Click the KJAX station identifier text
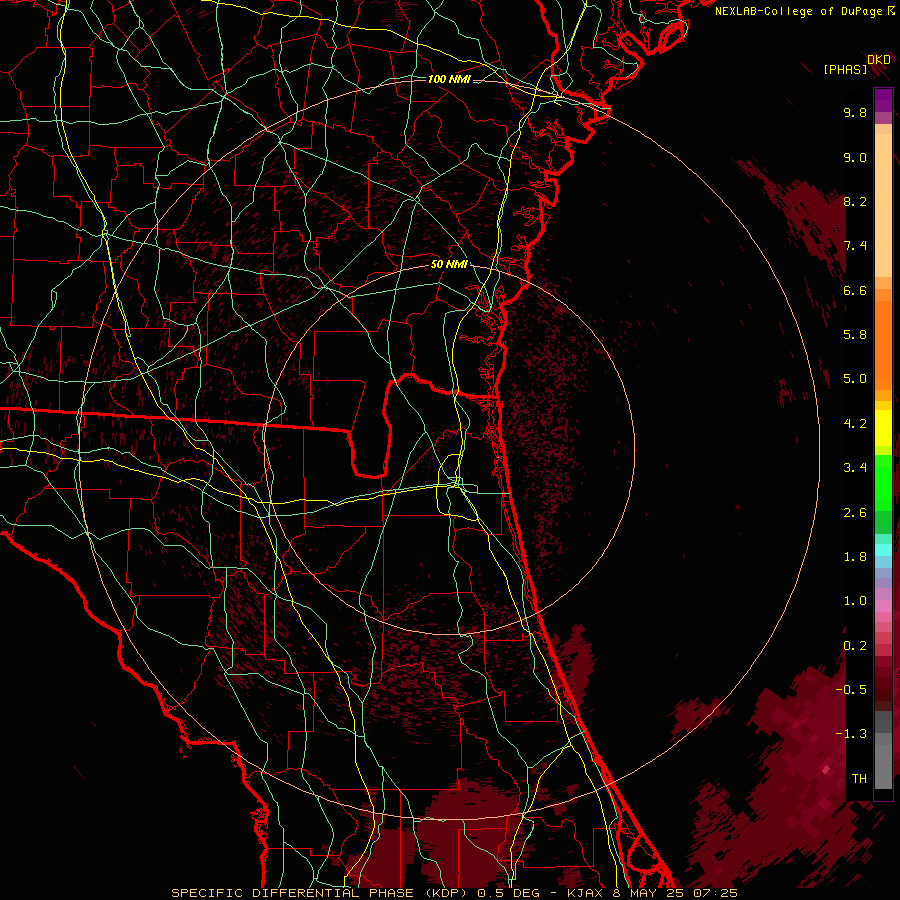900x900 pixels. click(585, 893)
